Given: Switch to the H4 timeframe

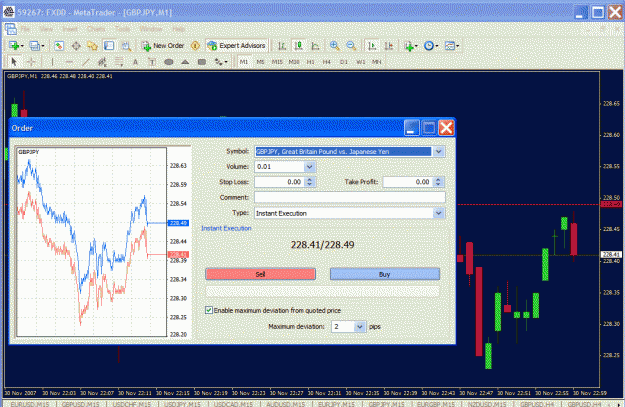Looking at the screenshot, I should pos(327,62).
